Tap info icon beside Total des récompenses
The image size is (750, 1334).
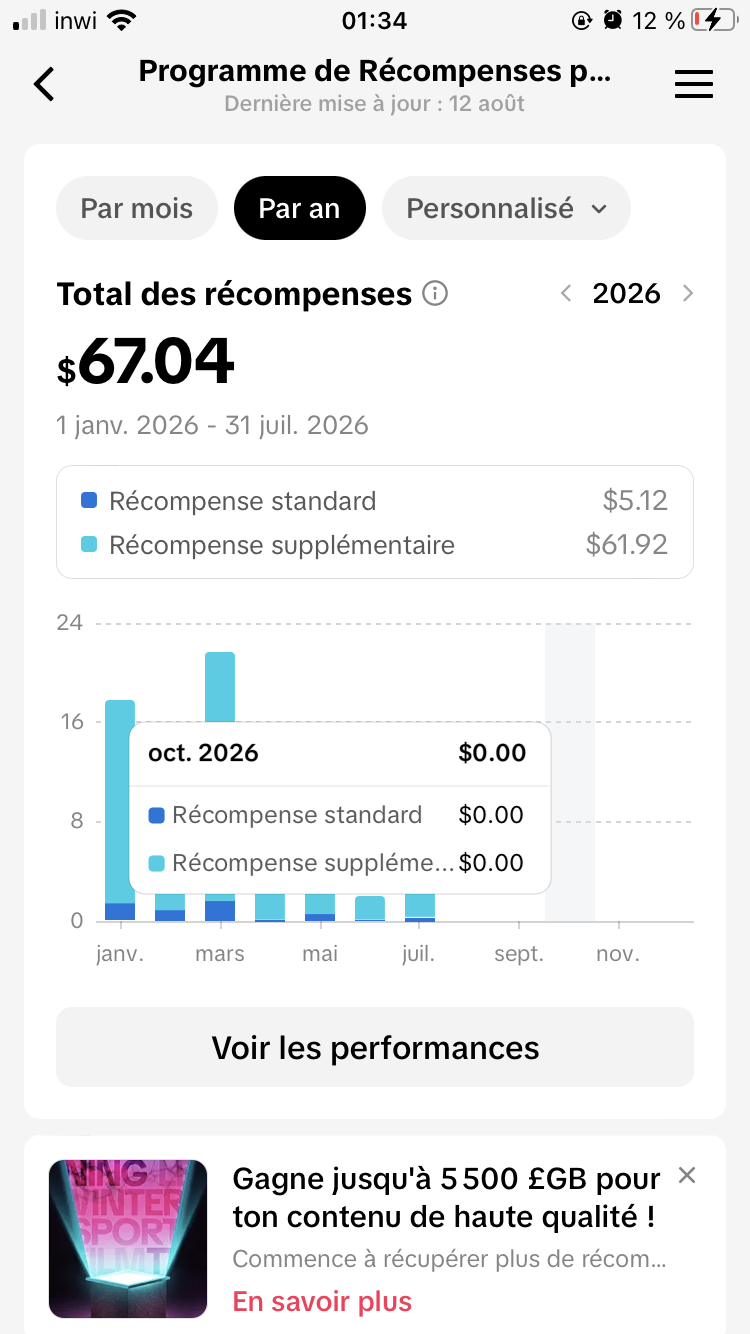pyautogui.click(x=435, y=294)
